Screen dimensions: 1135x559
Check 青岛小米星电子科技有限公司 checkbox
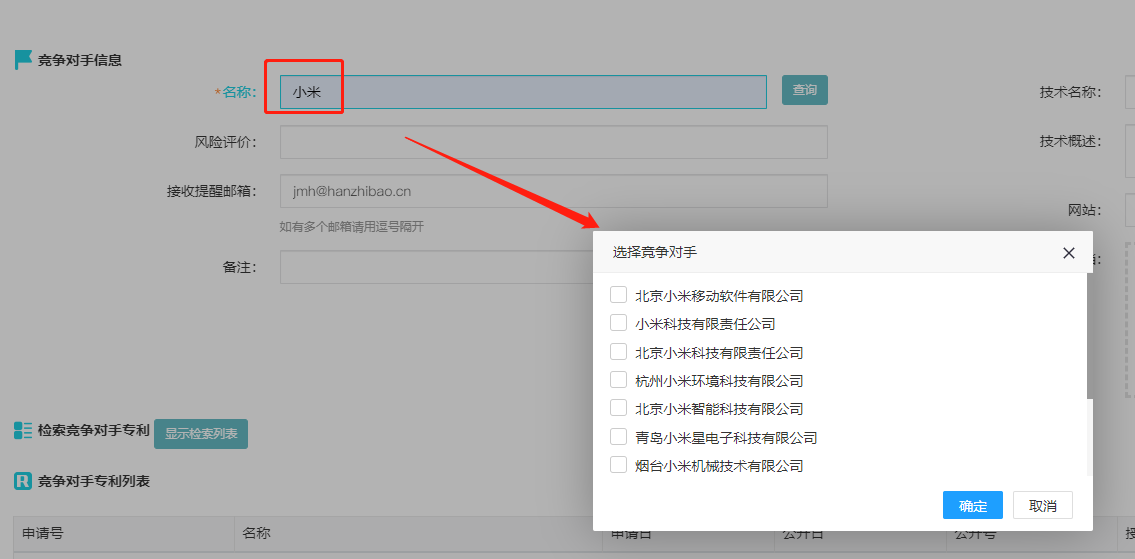point(618,437)
